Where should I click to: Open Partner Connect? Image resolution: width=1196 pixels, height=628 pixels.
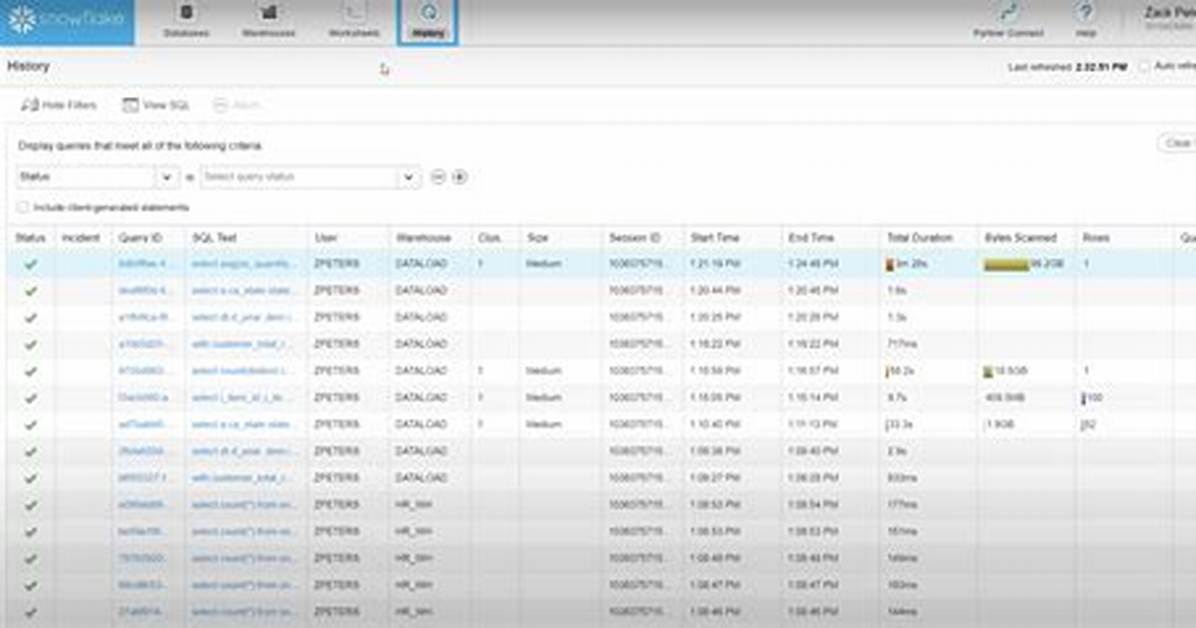click(1008, 21)
